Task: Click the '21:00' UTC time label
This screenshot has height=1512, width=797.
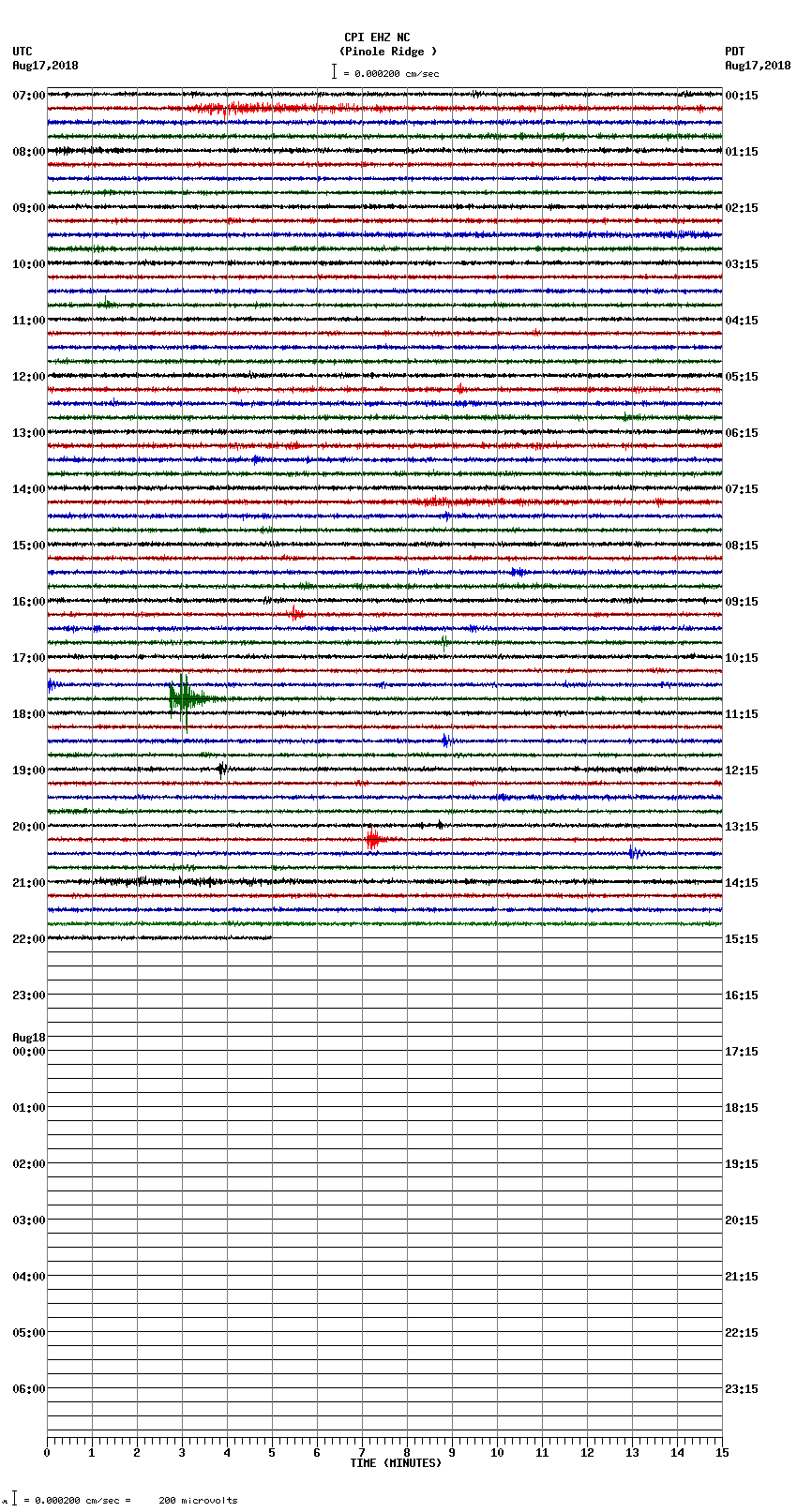Action: tap(29, 883)
